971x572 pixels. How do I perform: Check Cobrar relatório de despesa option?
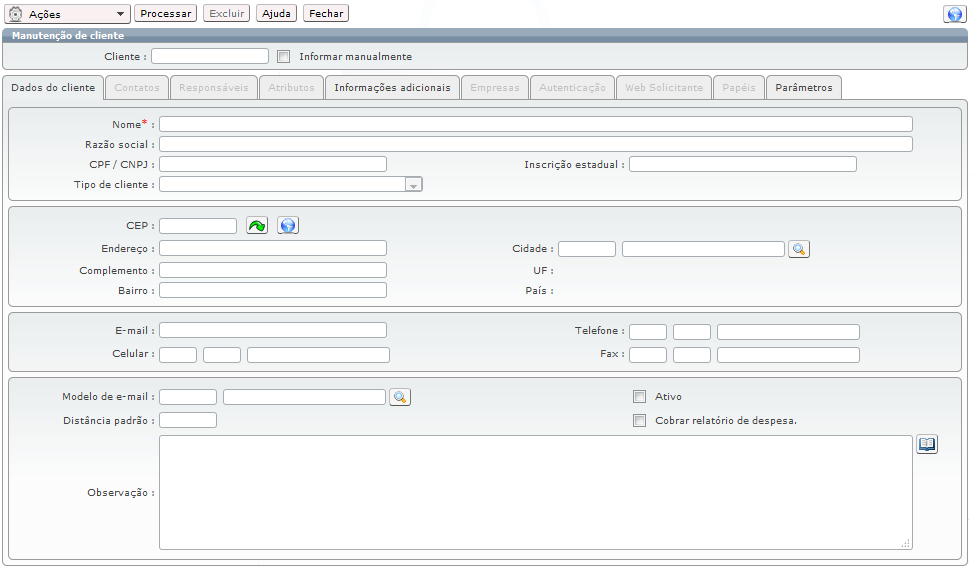pos(639,421)
